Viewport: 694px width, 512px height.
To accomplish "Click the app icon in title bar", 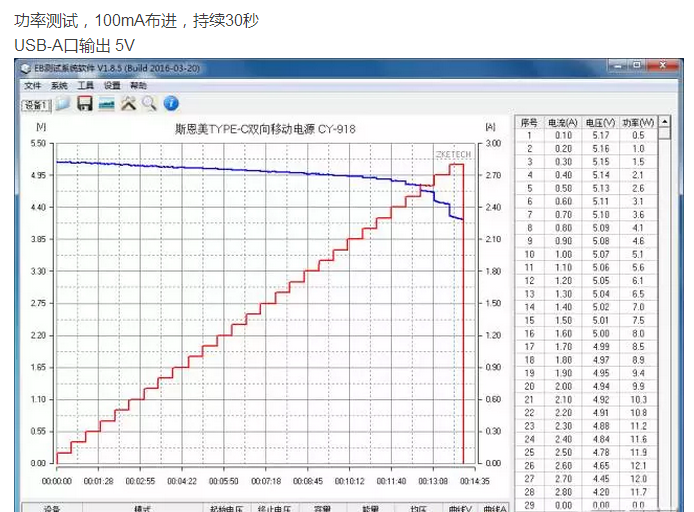I will [25, 67].
